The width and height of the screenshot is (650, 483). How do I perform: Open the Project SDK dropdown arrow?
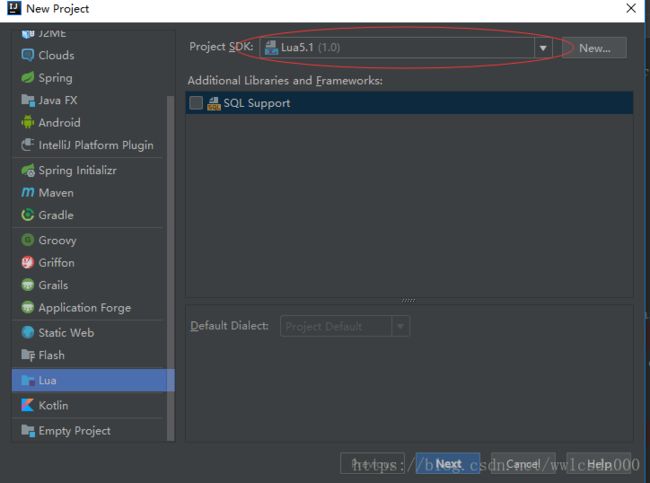(543, 48)
